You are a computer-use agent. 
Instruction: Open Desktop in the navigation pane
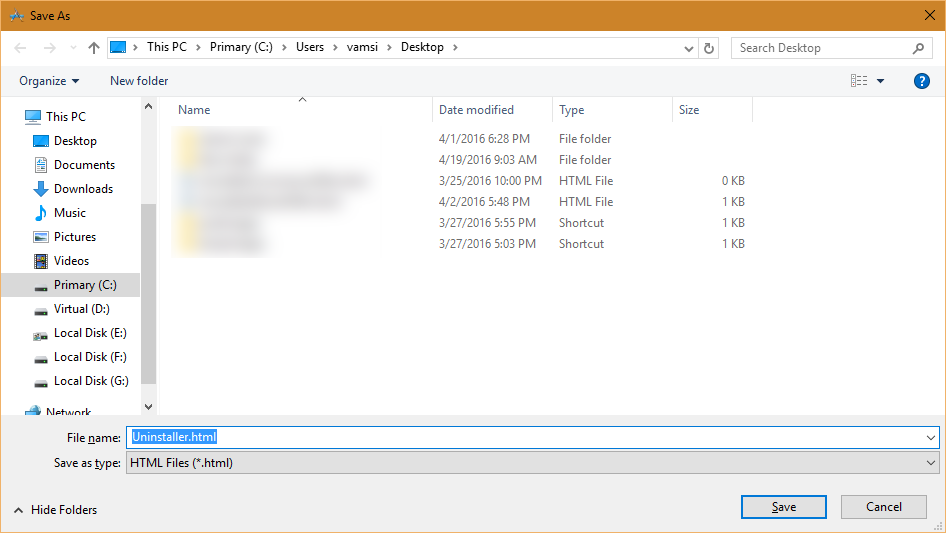[75, 141]
